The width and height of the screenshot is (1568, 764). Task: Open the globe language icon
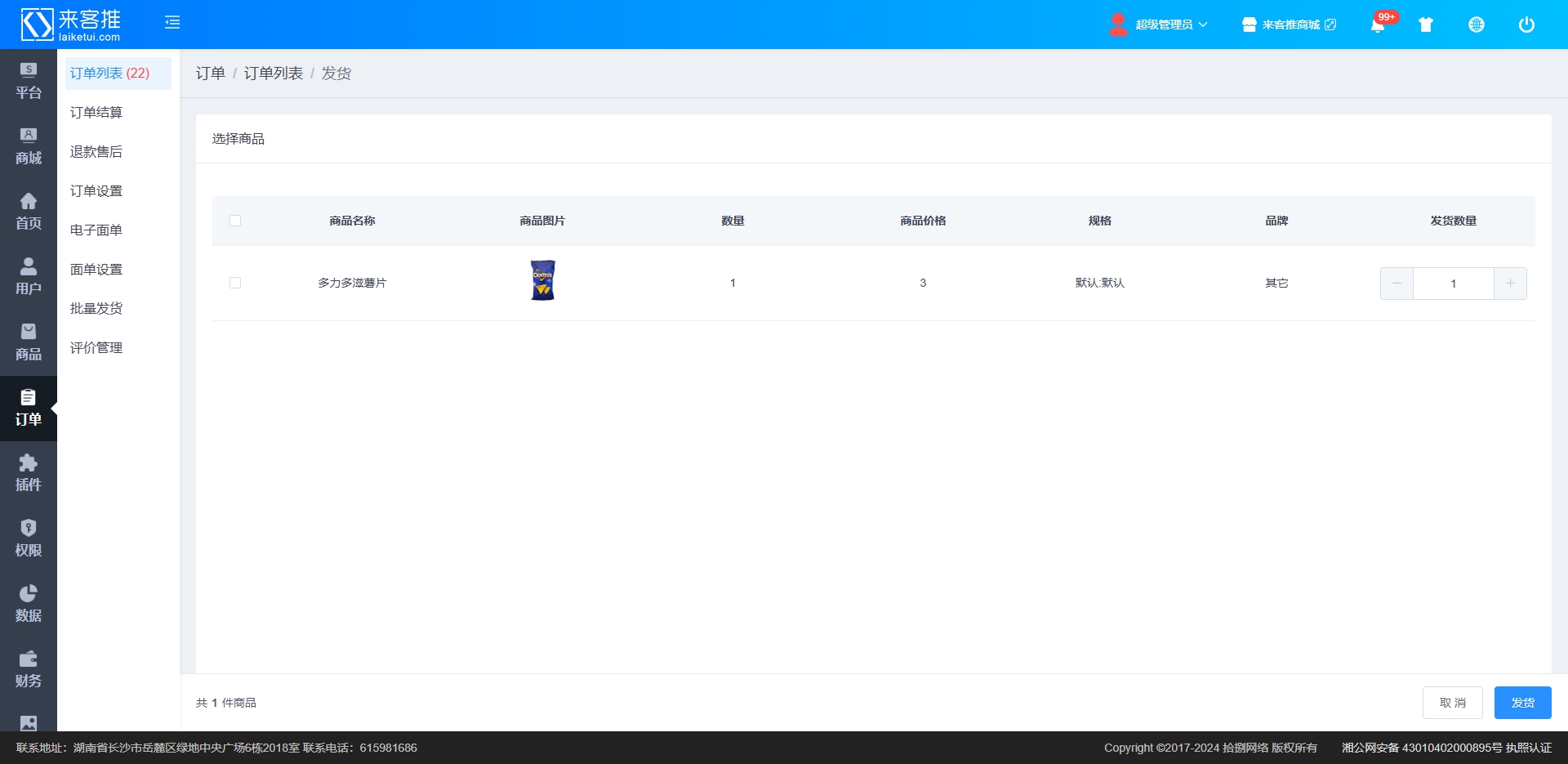[x=1477, y=25]
